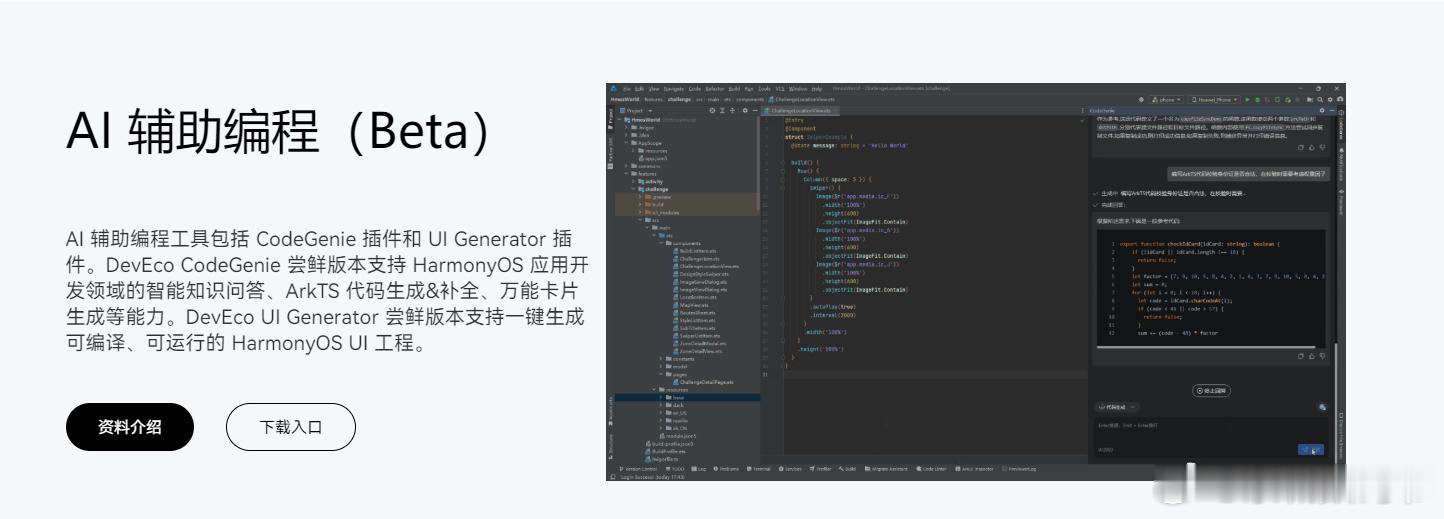Close the ChallengeLocationView.ets editor tab
Image resolution: width=1444 pixels, height=519 pixels.
coord(835,111)
